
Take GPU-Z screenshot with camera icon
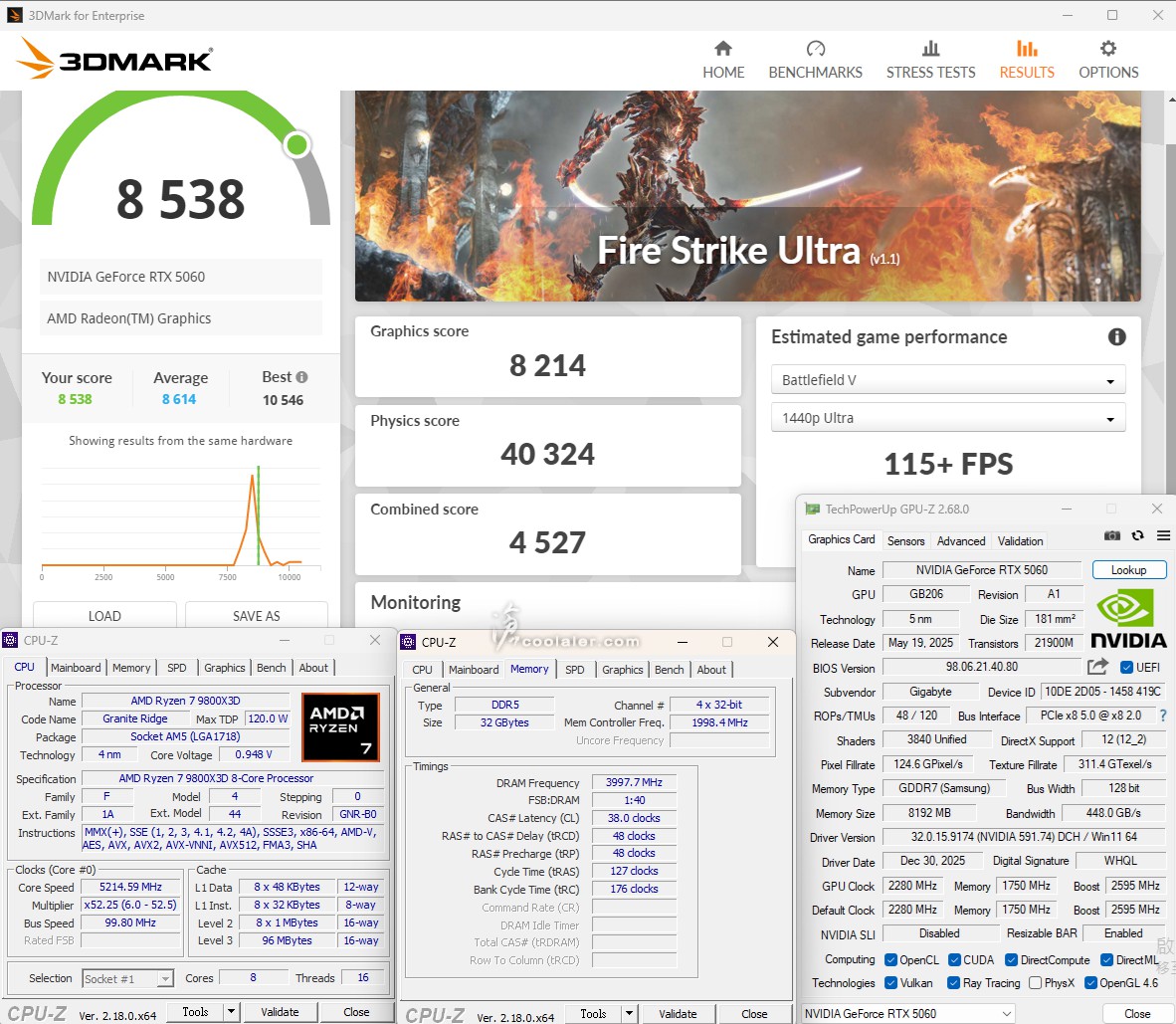(x=1112, y=536)
